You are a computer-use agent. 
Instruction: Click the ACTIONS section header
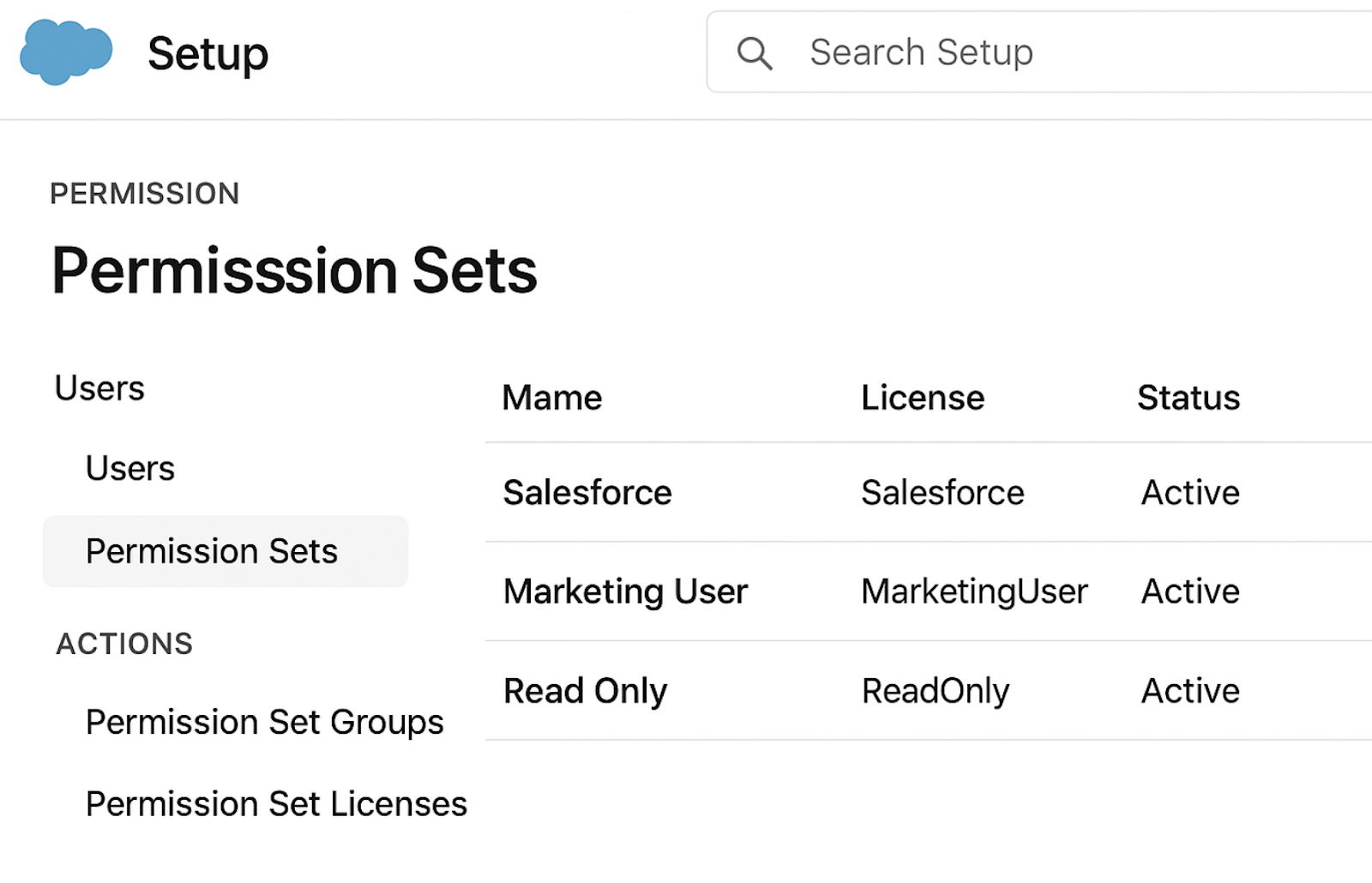124,644
